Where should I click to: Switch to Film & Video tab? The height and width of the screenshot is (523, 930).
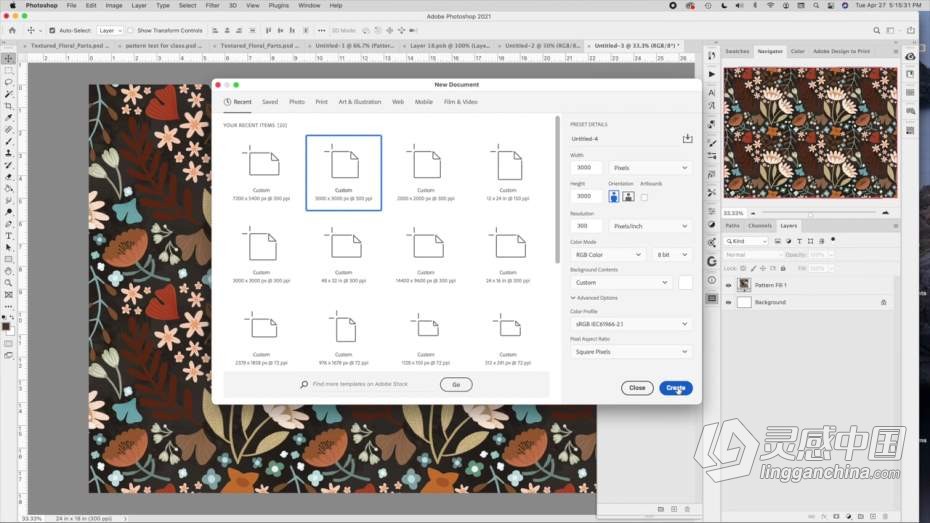coord(460,102)
